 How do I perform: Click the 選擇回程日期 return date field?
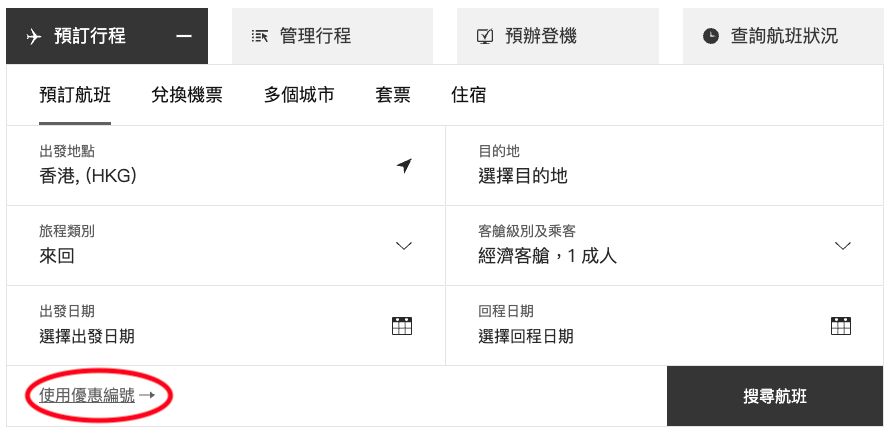pyautogui.click(x=526, y=336)
